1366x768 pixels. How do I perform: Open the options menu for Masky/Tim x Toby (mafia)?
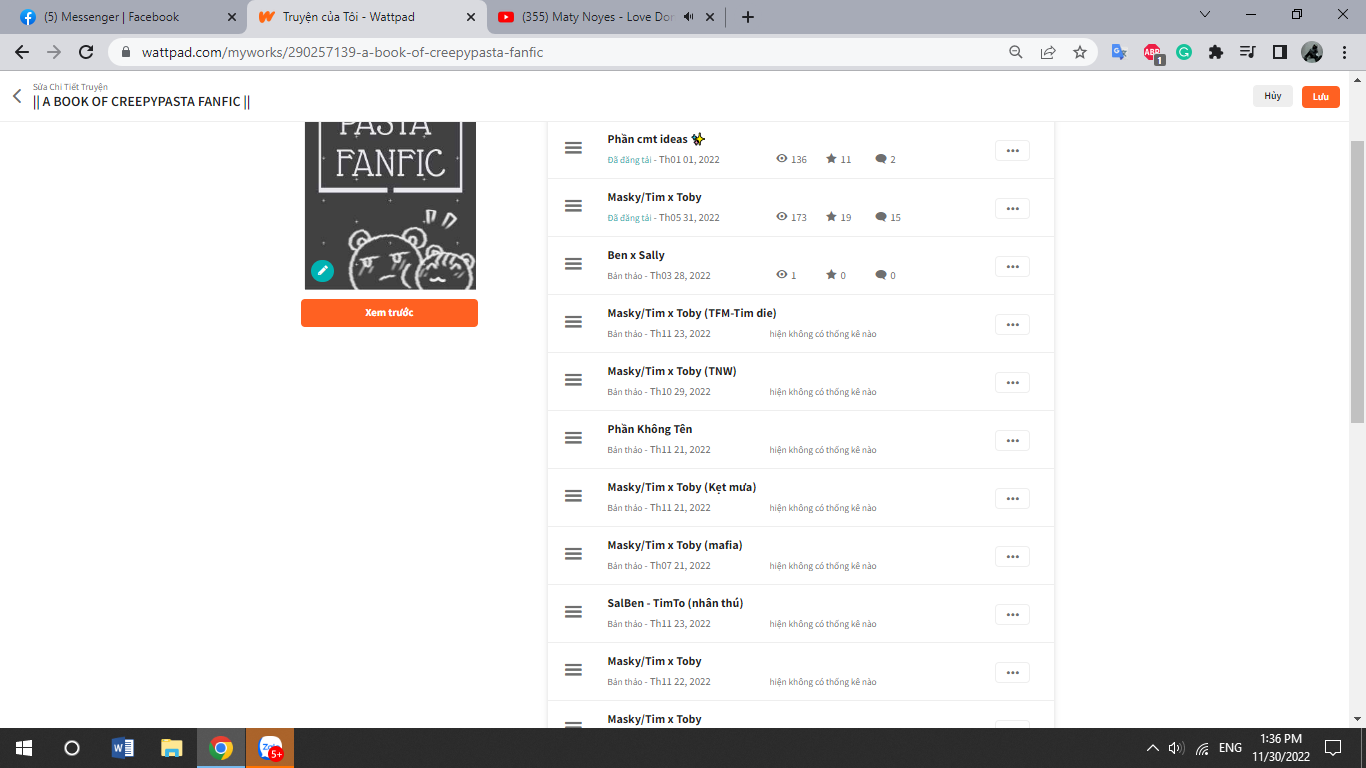click(1012, 556)
